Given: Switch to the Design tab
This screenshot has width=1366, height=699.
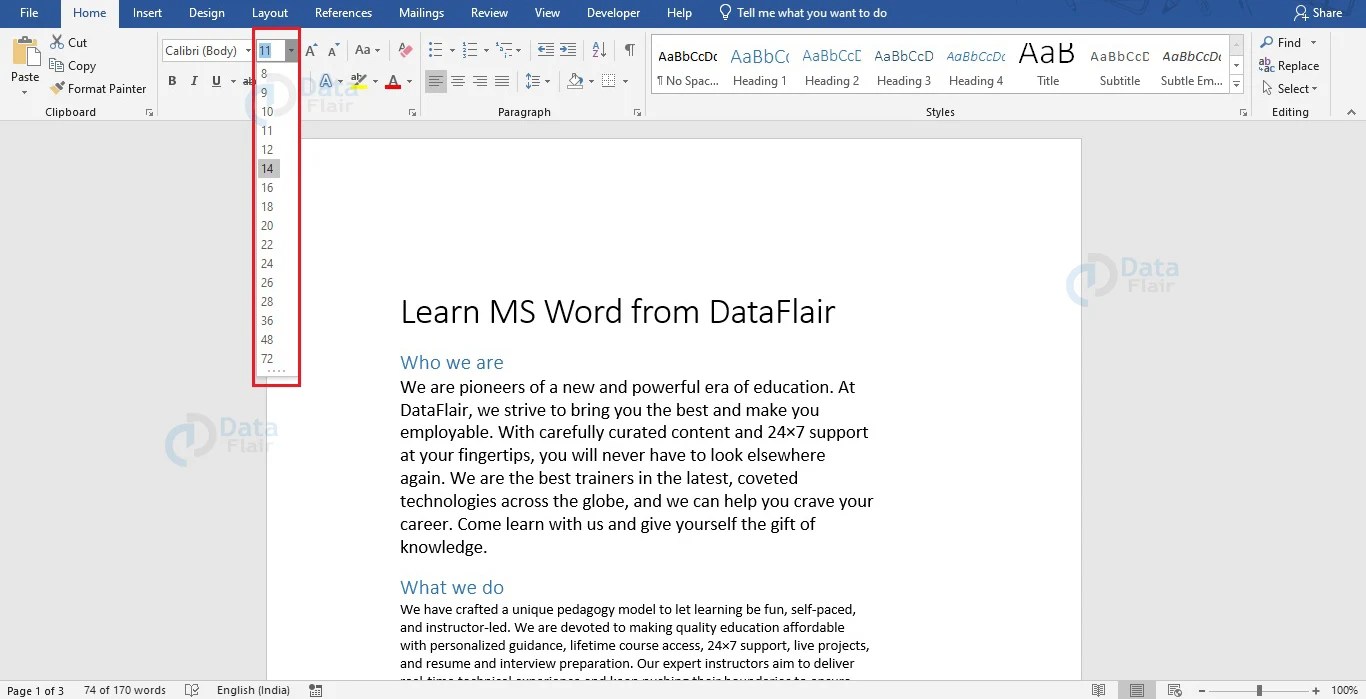Looking at the screenshot, I should (207, 13).
